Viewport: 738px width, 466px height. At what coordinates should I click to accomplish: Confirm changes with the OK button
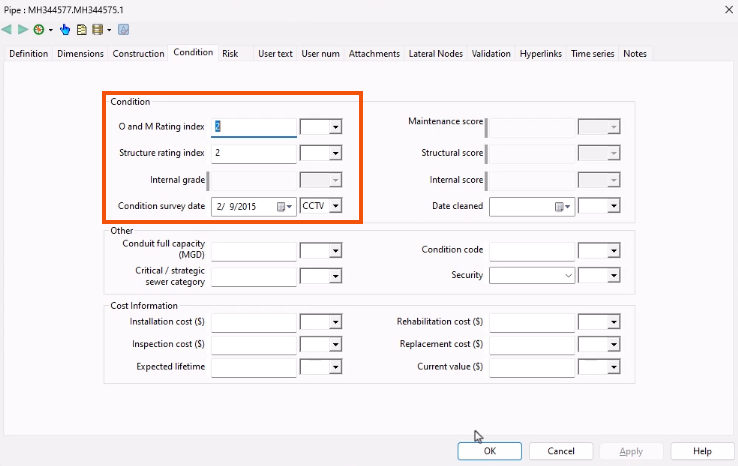tap(489, 451)
